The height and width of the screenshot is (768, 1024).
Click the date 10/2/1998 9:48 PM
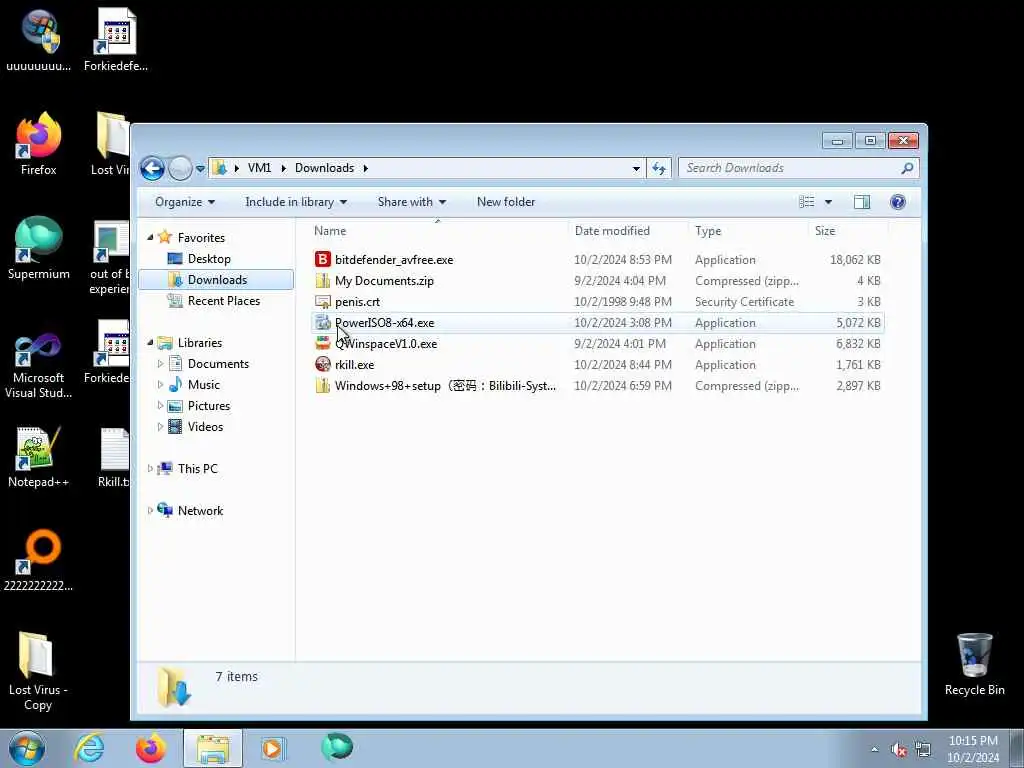click(623, 302)
